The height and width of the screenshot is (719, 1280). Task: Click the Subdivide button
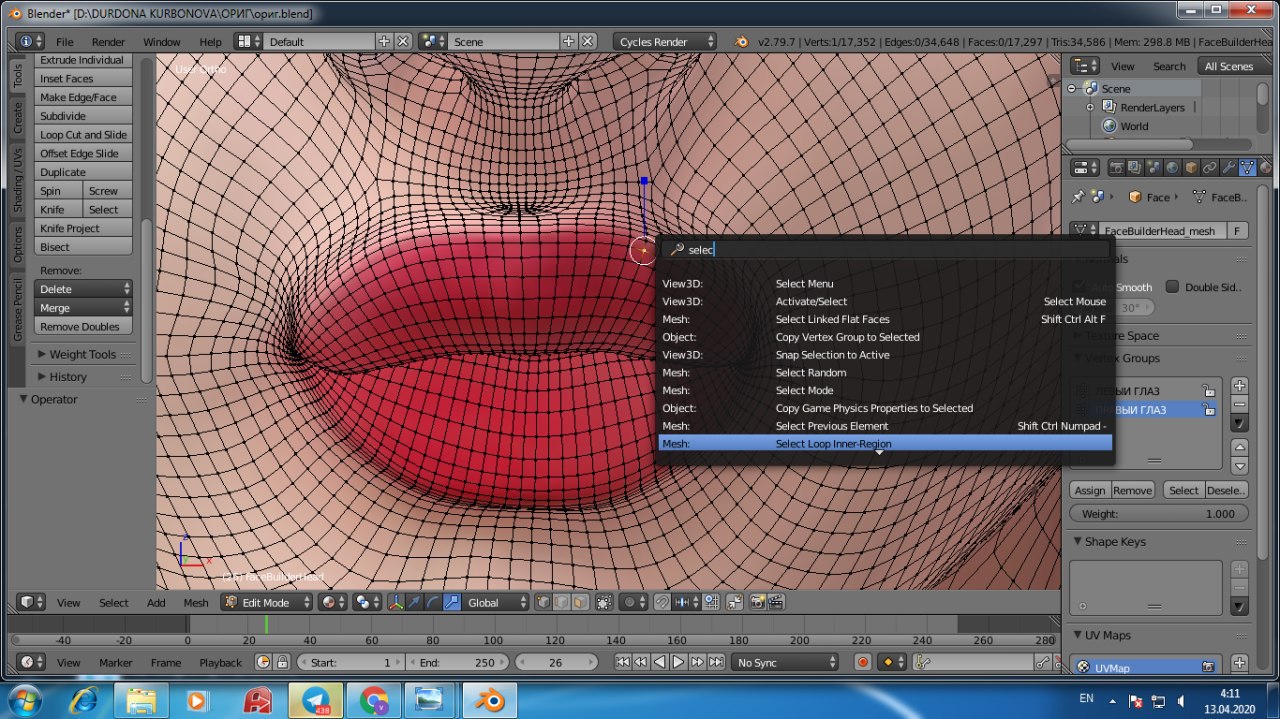[x=83, y=116]
